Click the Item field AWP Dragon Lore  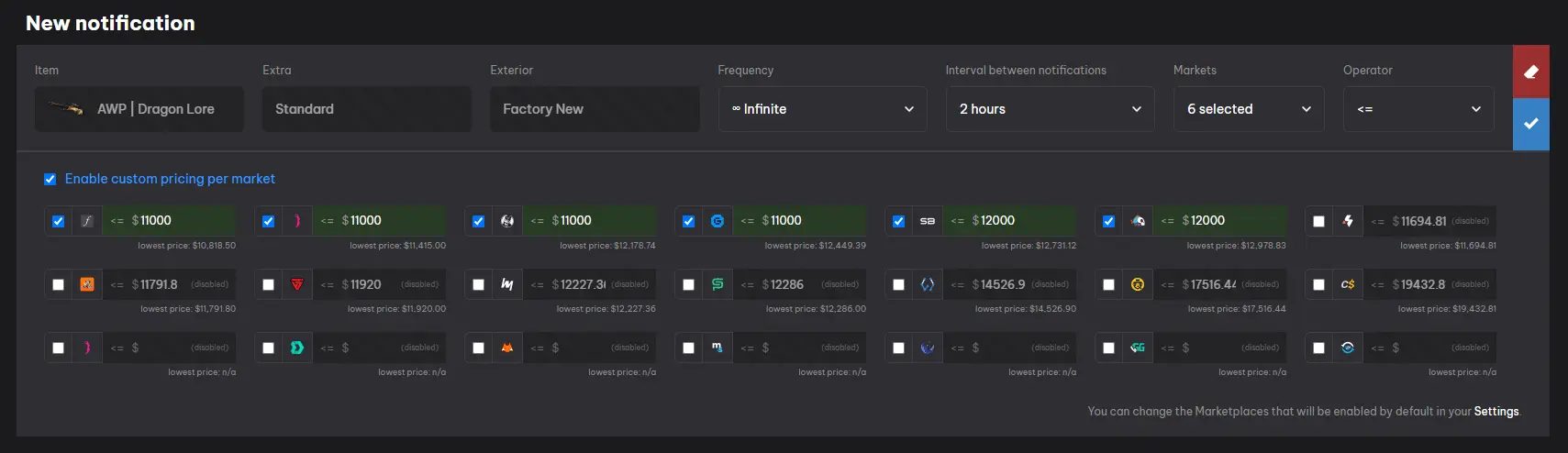click(139, 109)
